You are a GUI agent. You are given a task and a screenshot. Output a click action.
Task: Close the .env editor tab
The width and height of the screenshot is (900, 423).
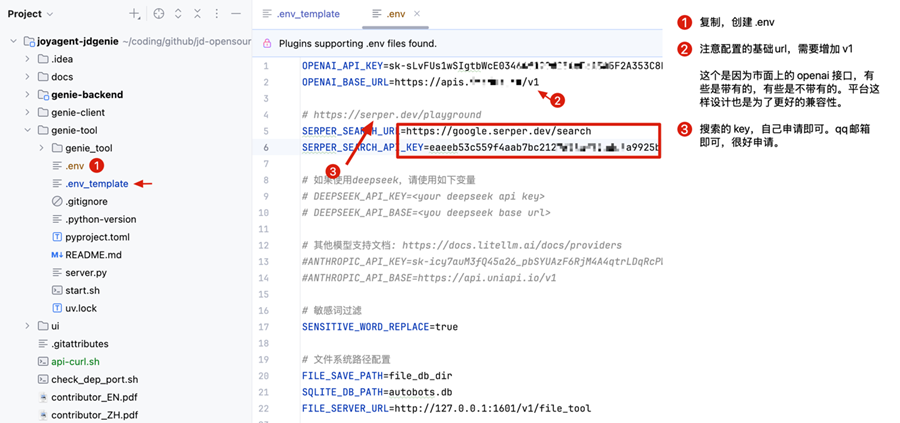(417, 14)
